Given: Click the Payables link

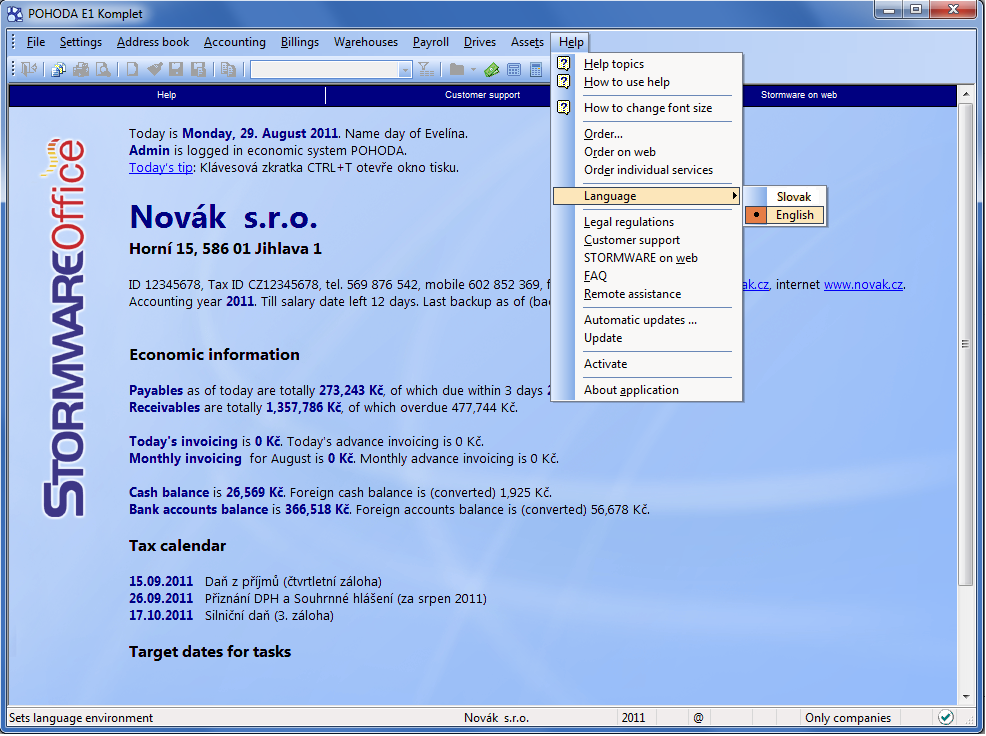Looking at the screenshot, I should click(156, 391).
